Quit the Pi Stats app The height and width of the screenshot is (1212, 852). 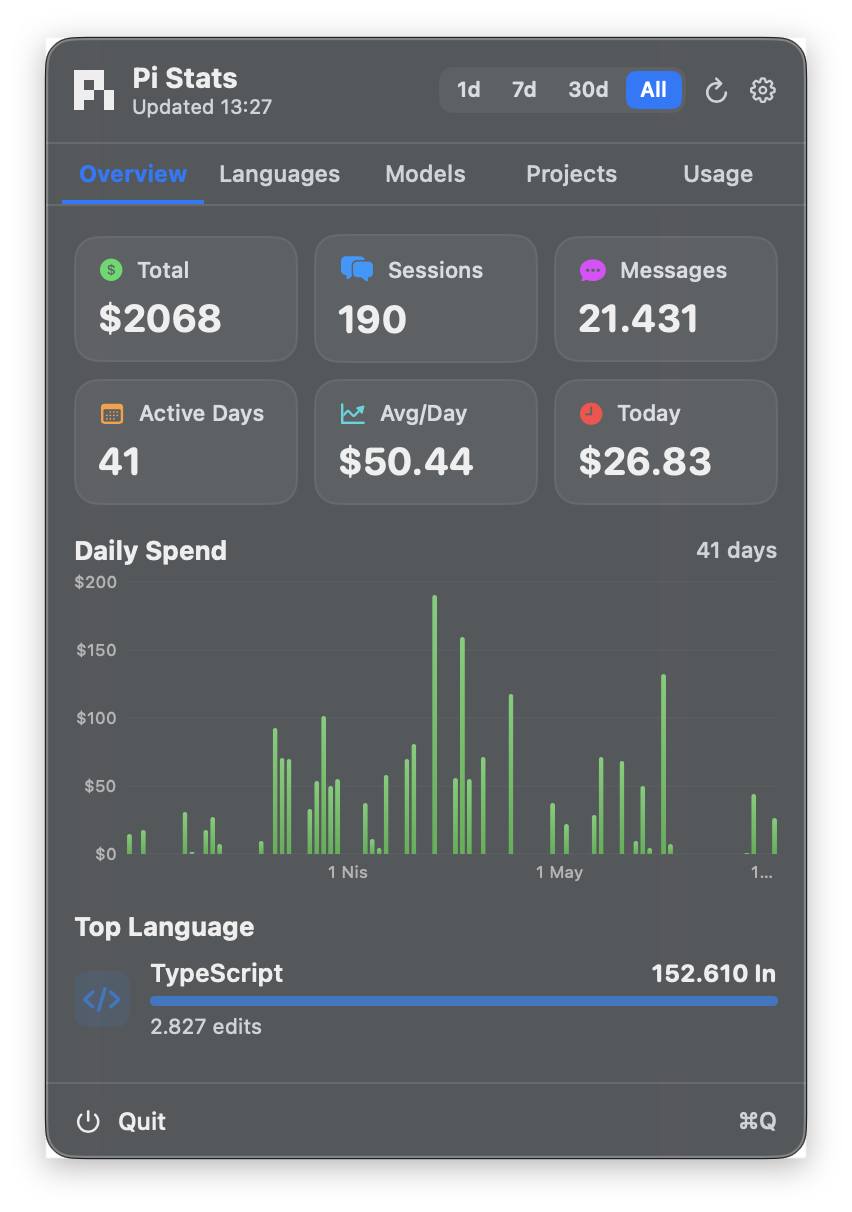[123, 1121]
